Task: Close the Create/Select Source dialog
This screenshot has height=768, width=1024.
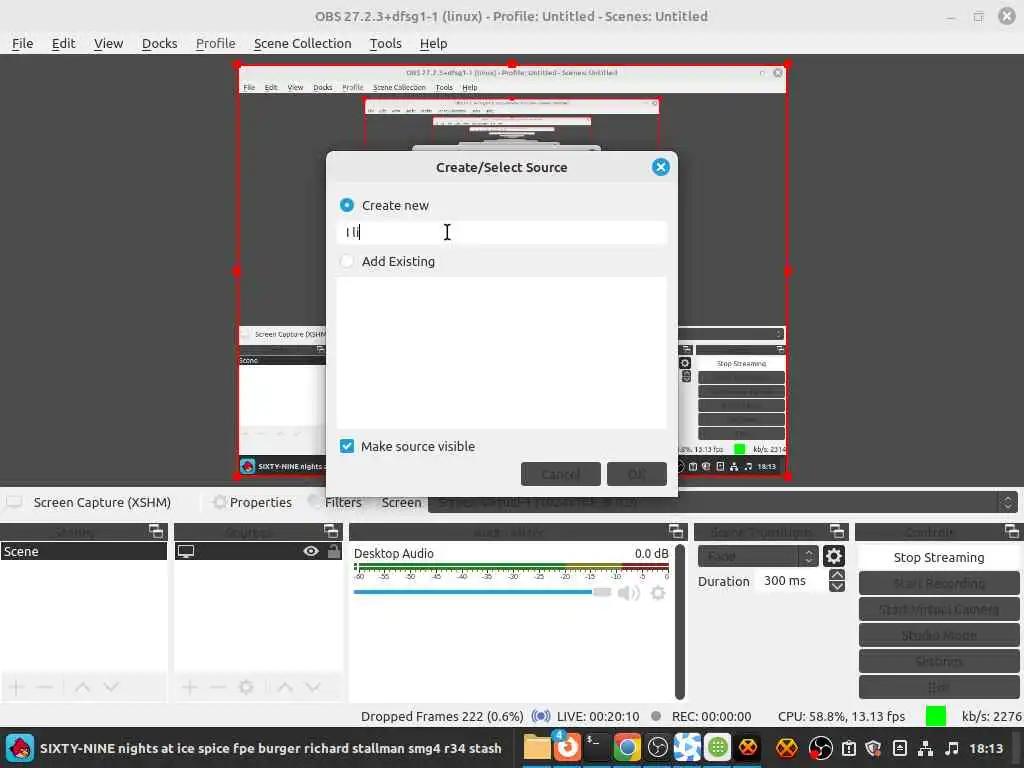Action: click(660, 167)
